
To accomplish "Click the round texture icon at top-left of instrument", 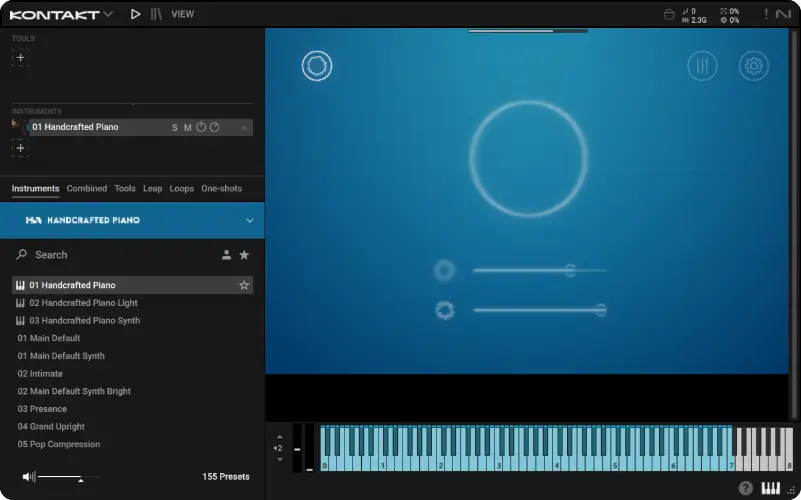I will pyautogui.click(x=317, y=66).
